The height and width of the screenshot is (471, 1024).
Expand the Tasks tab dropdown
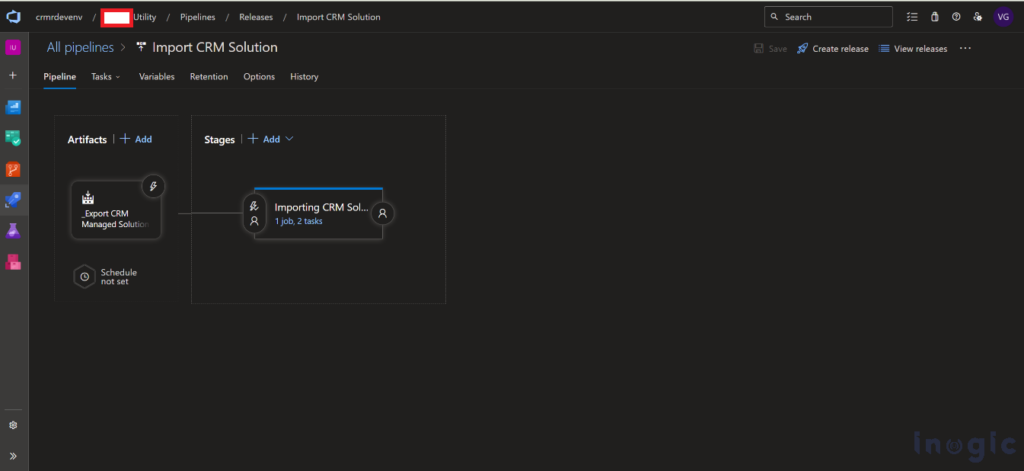(105, 76)
